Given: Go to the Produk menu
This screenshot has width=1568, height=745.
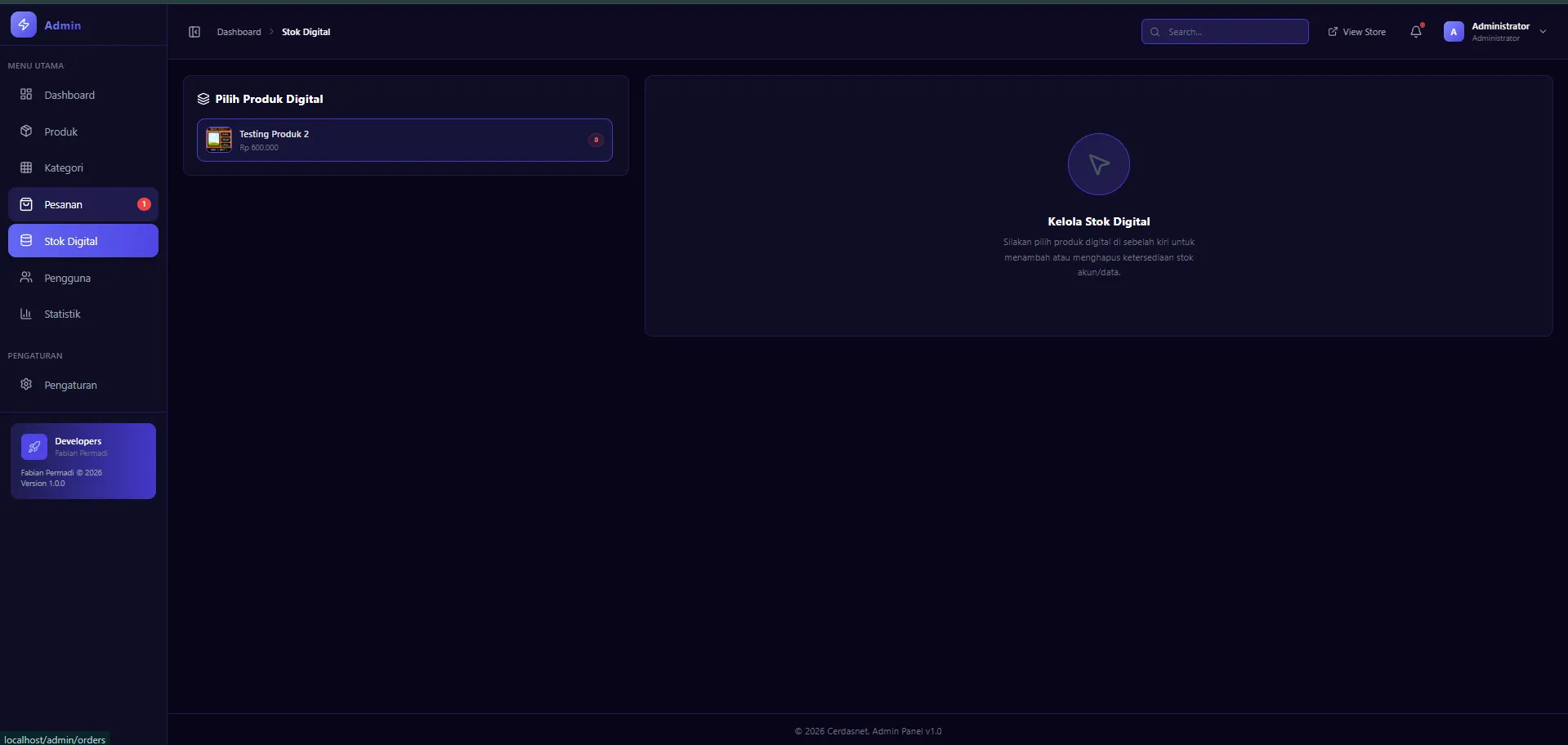Looking at the screenshot, I should 61,132.
